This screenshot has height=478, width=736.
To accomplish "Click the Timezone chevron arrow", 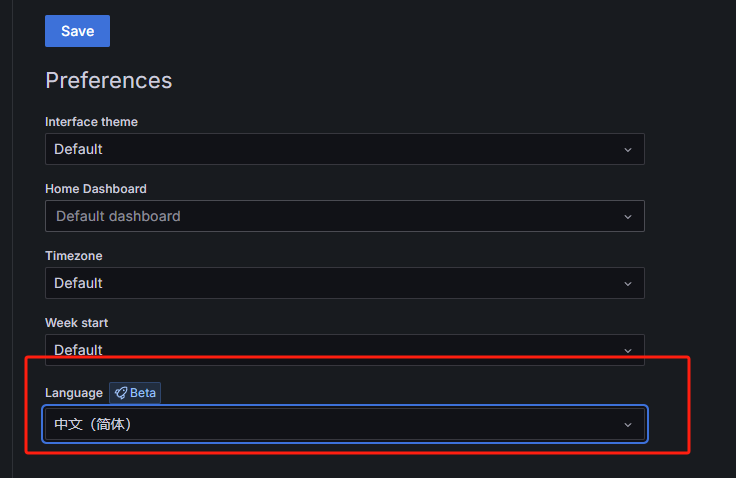I will point(628,284).
